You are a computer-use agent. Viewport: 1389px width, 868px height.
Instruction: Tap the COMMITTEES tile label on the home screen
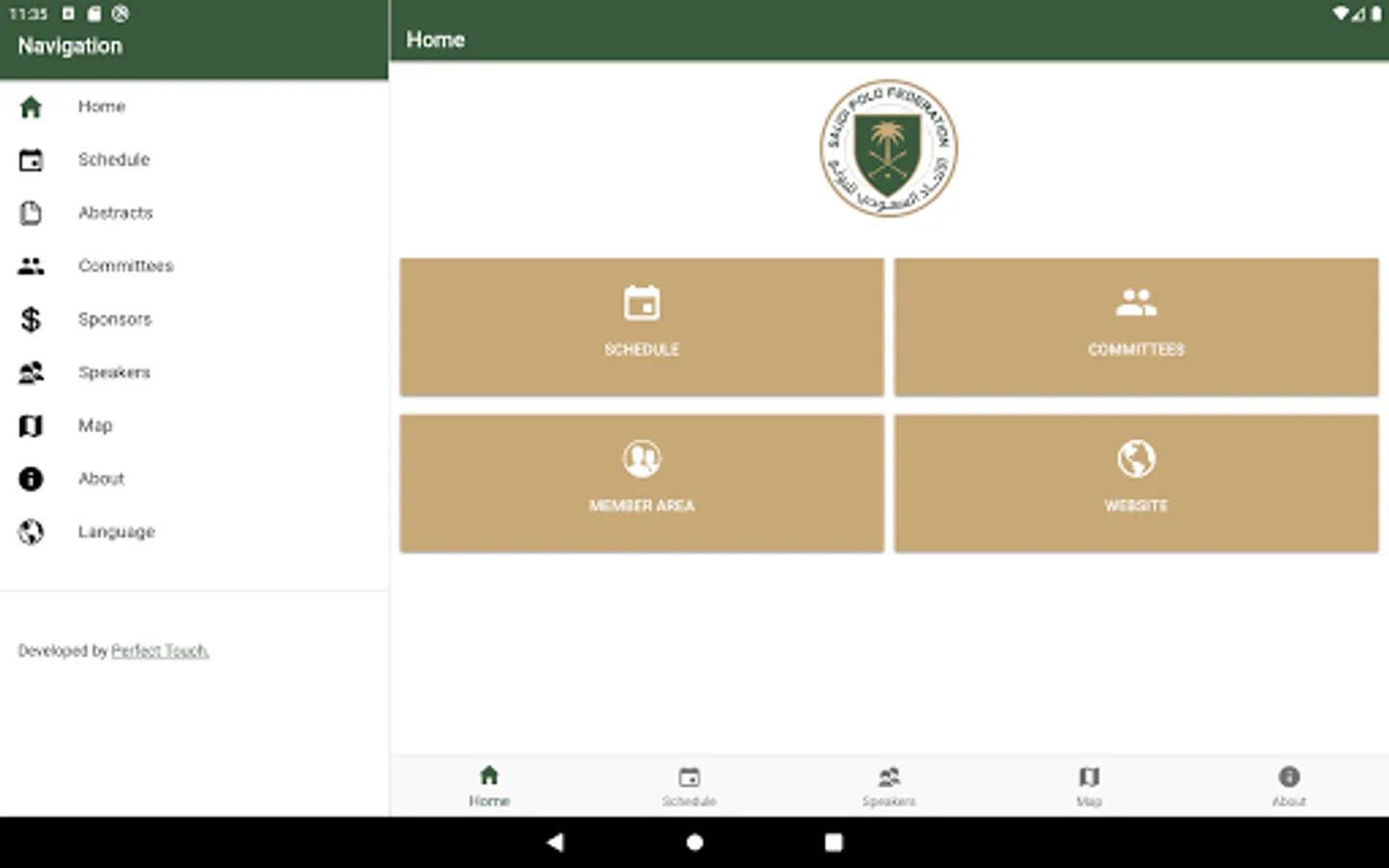[1136, 349]
